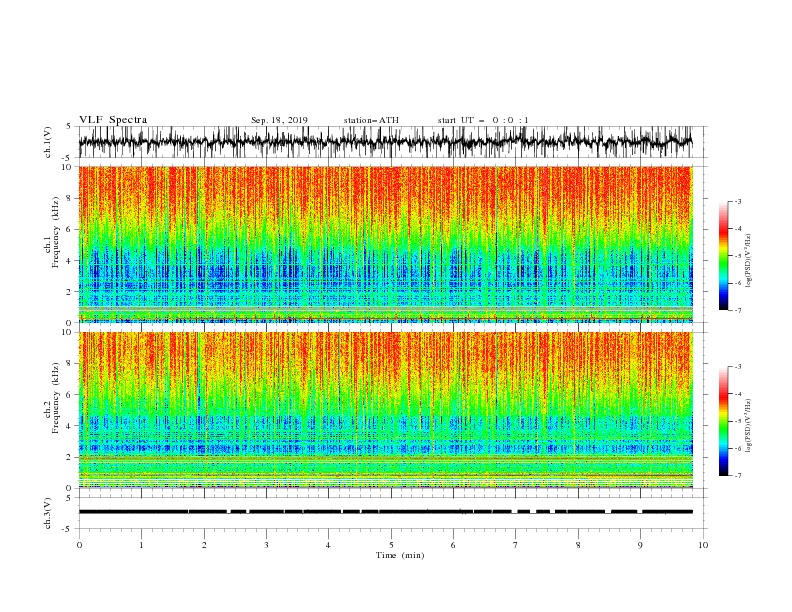Click the ch.2 log(PSD) colorbar label
Screen dimensions: 792x612
pos(748,426)
